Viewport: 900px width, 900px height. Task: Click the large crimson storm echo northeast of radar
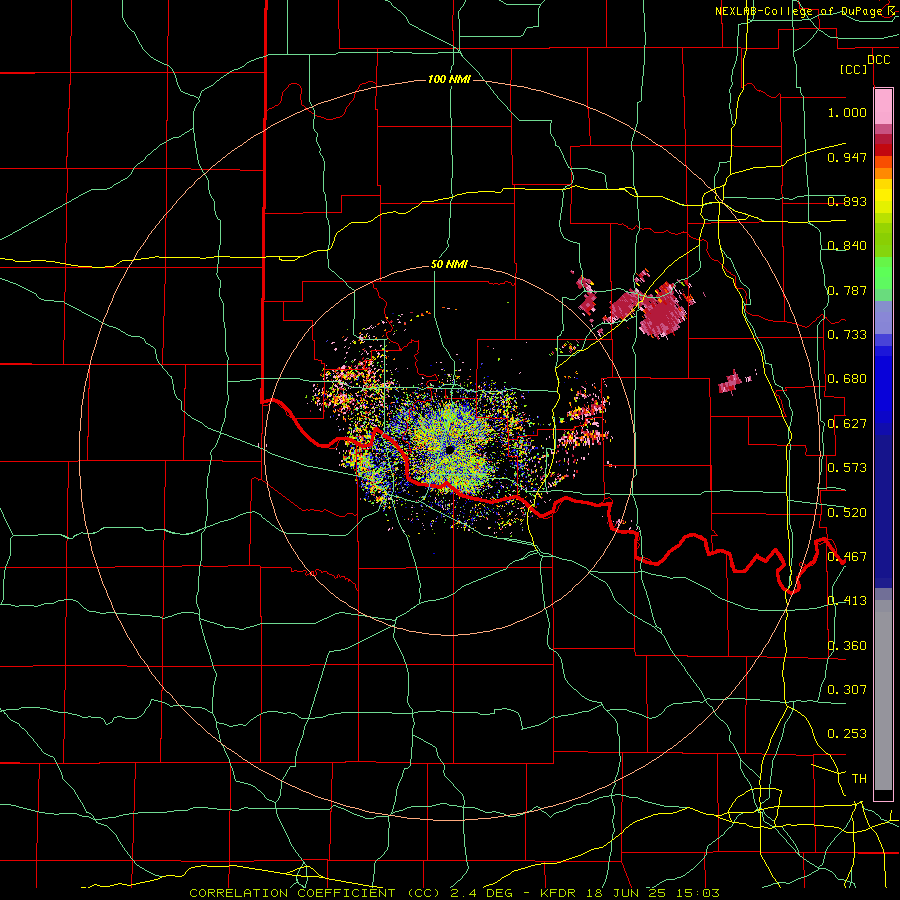point(663,313)
